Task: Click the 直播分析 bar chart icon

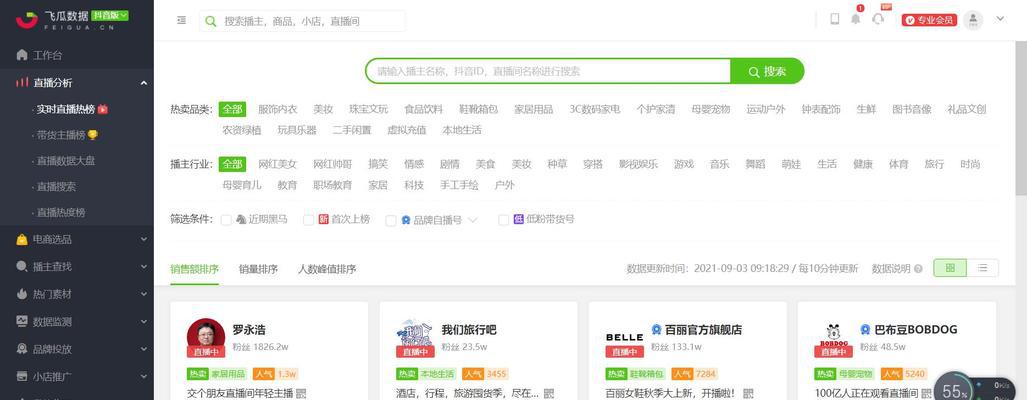Action: tap(22, 82)
